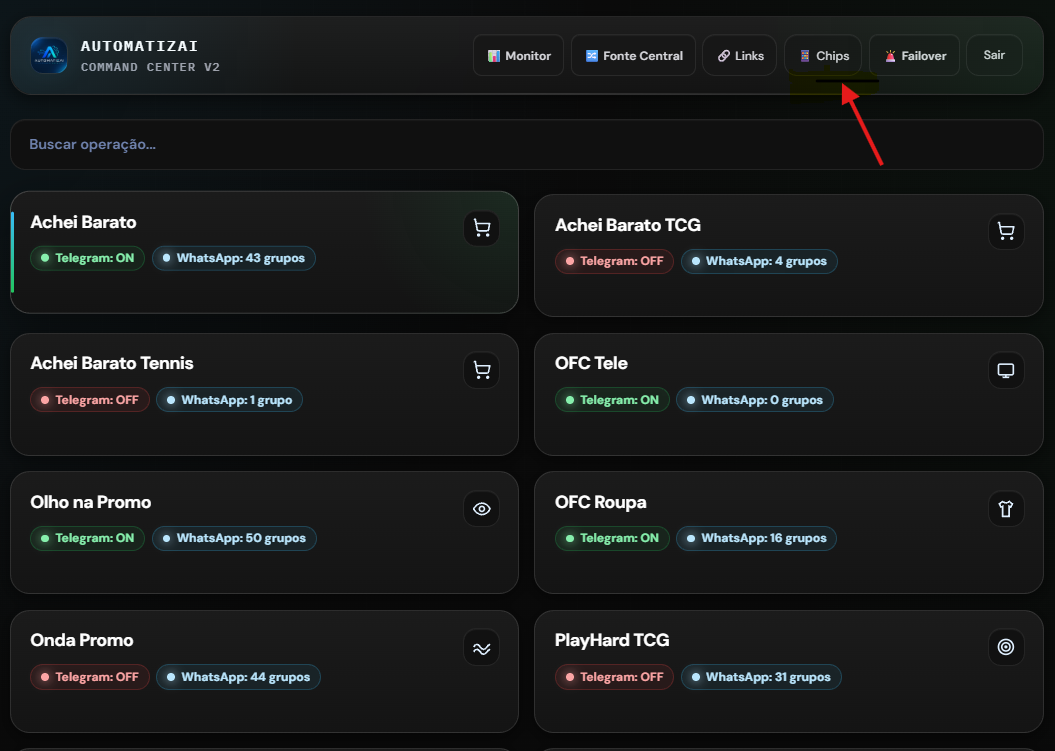Click the AutomatizAI logo icon
Screen dimensions: 1055x751
pos(49,55)
